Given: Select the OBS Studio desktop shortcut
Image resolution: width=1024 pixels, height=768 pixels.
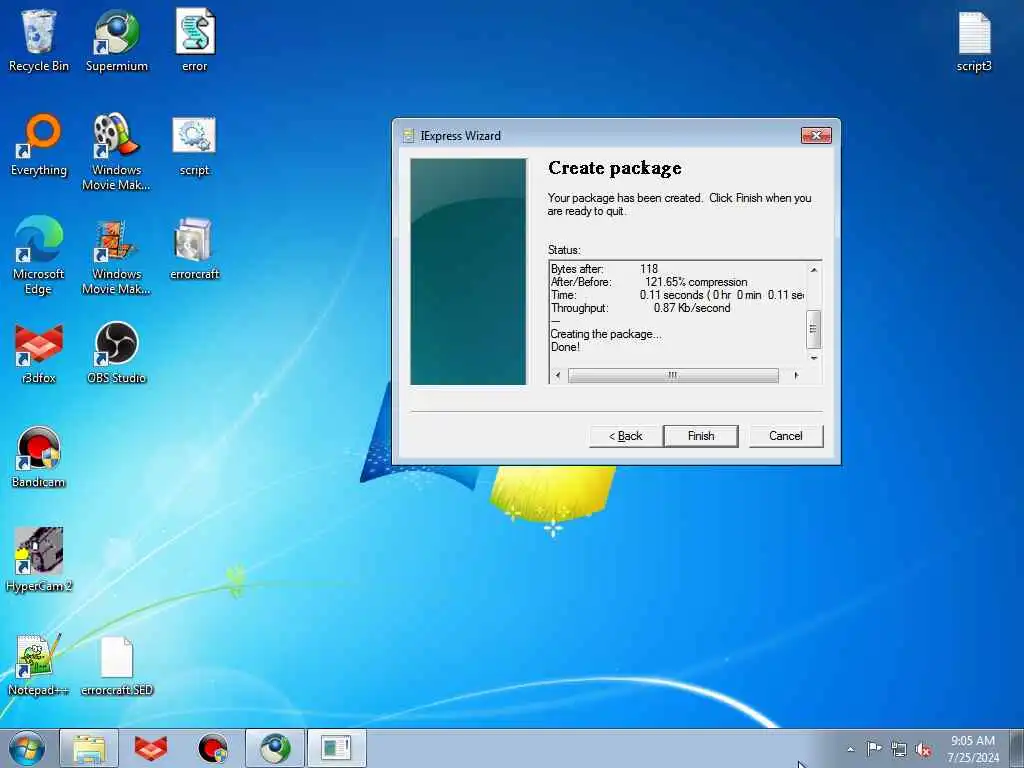Looking at the screenshot, I should [116, 353].
